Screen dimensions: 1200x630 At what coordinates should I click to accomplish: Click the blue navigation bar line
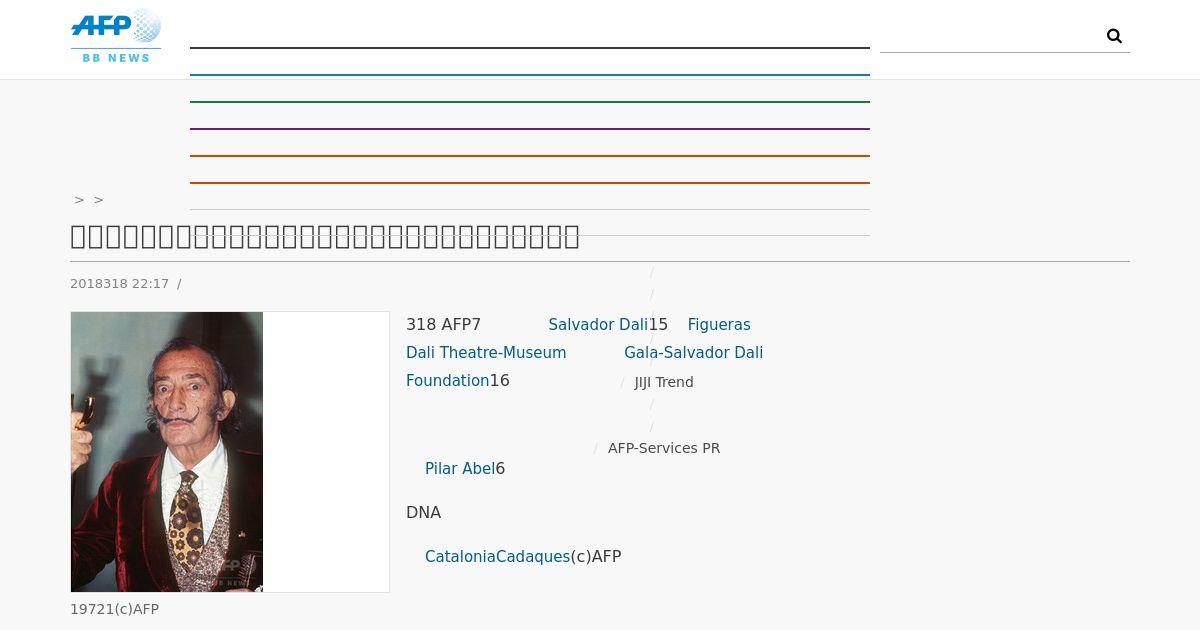coord(530,75)
